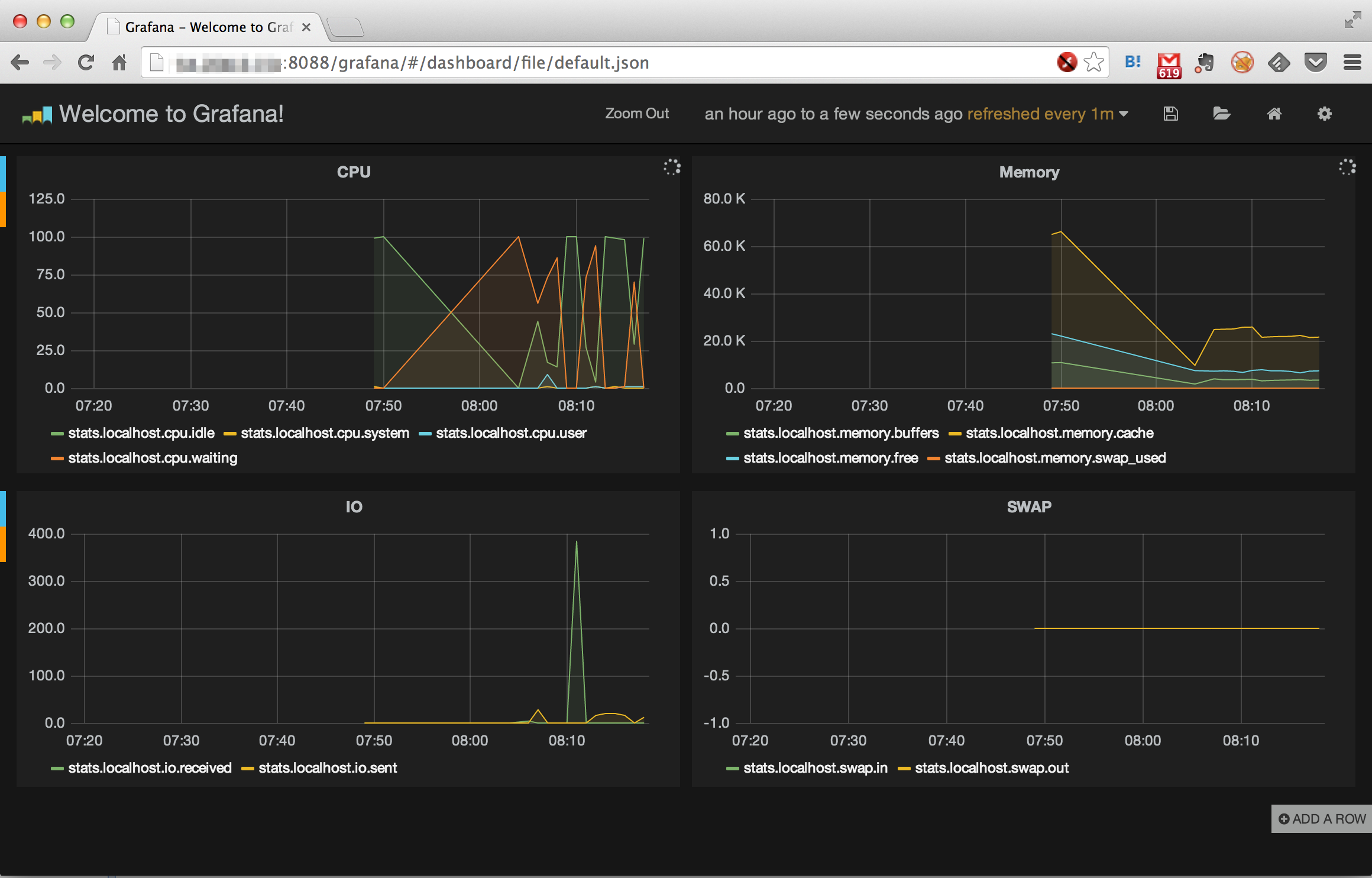Bookmark page with the star icon

click(1094, 62)
